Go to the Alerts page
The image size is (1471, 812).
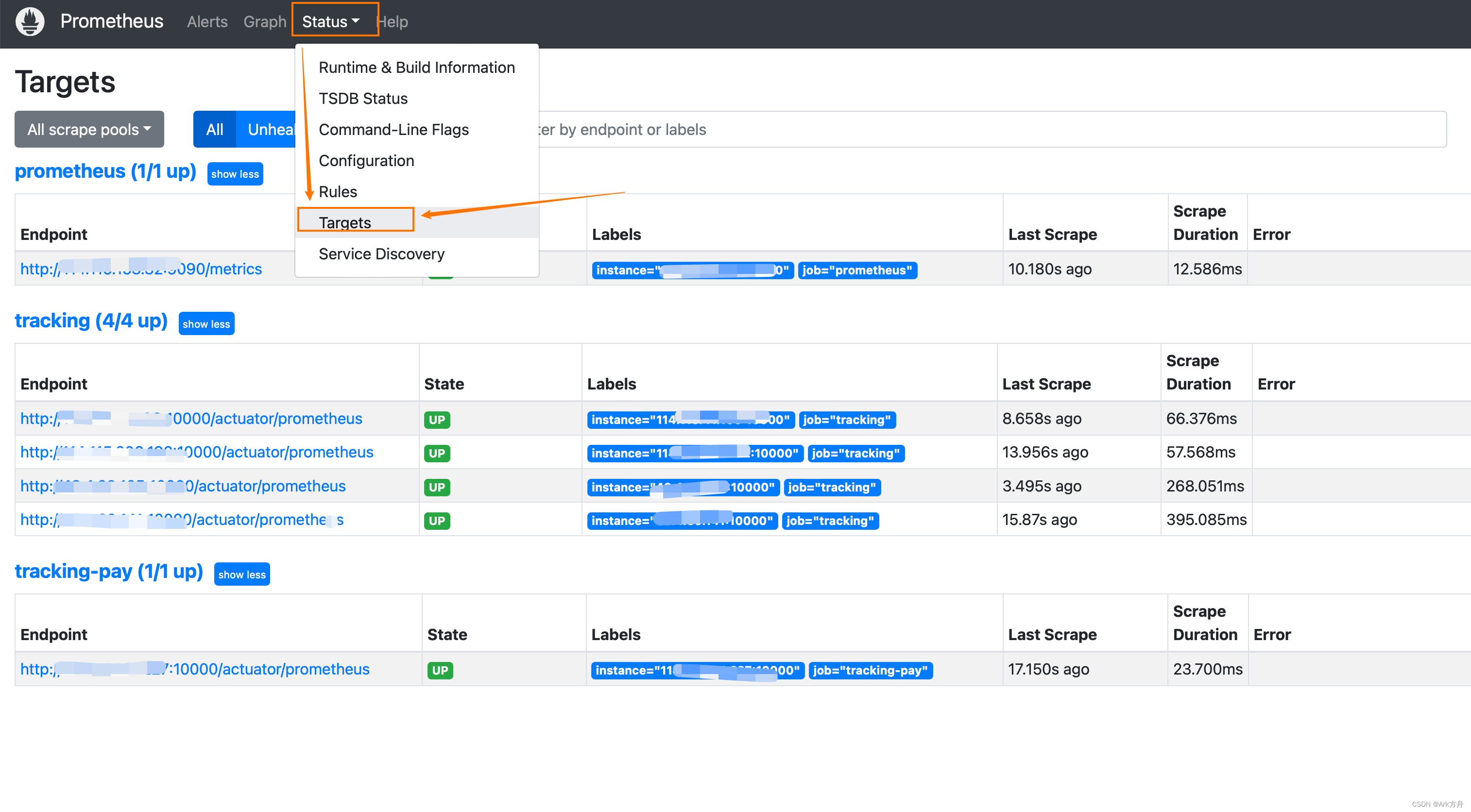tap(207, 22)
